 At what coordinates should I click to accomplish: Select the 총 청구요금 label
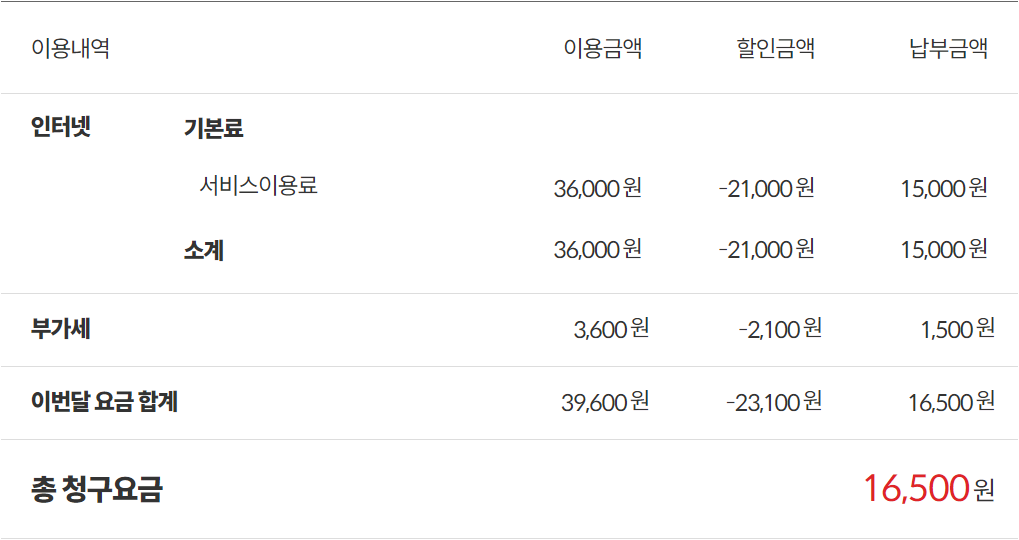click(x=96, y=490)
